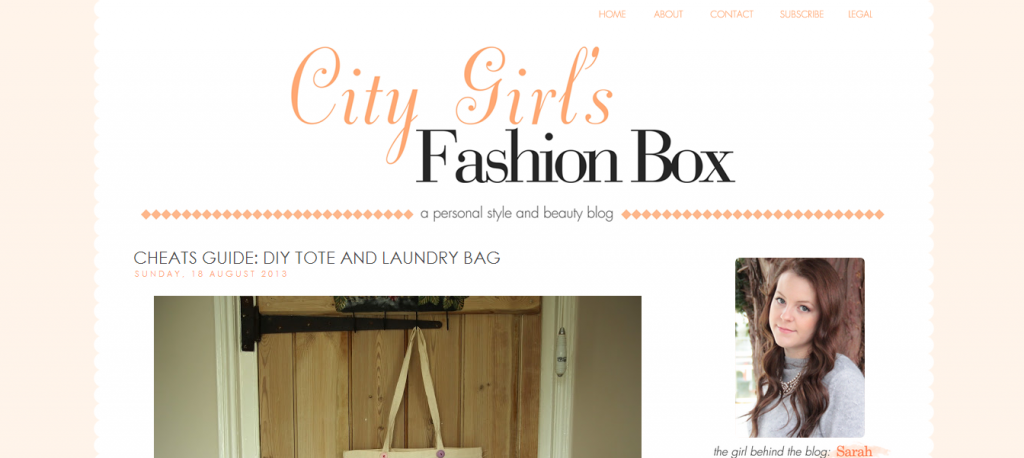Select SUBSCRIBE in the top navigation
Screen dimensions: 1024x458
801,14
